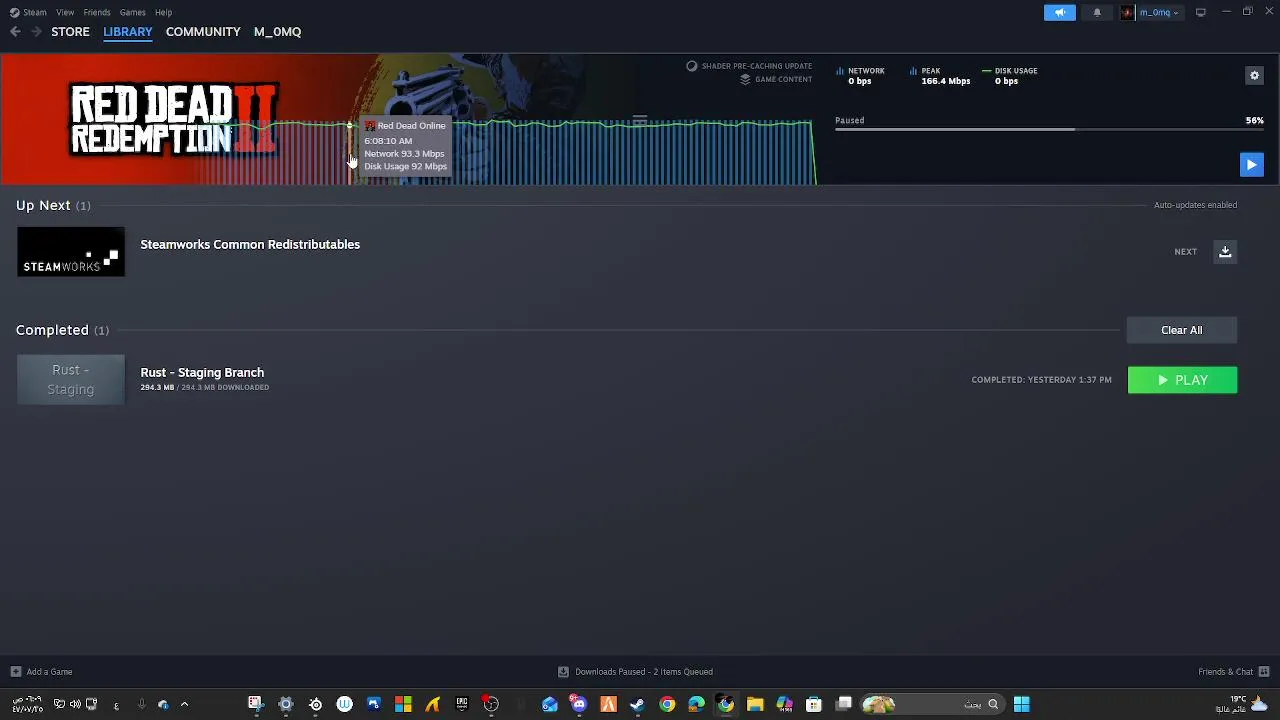Open Discord from taskbar
The width and height of the screenshot is (1280, 720).
578,704
